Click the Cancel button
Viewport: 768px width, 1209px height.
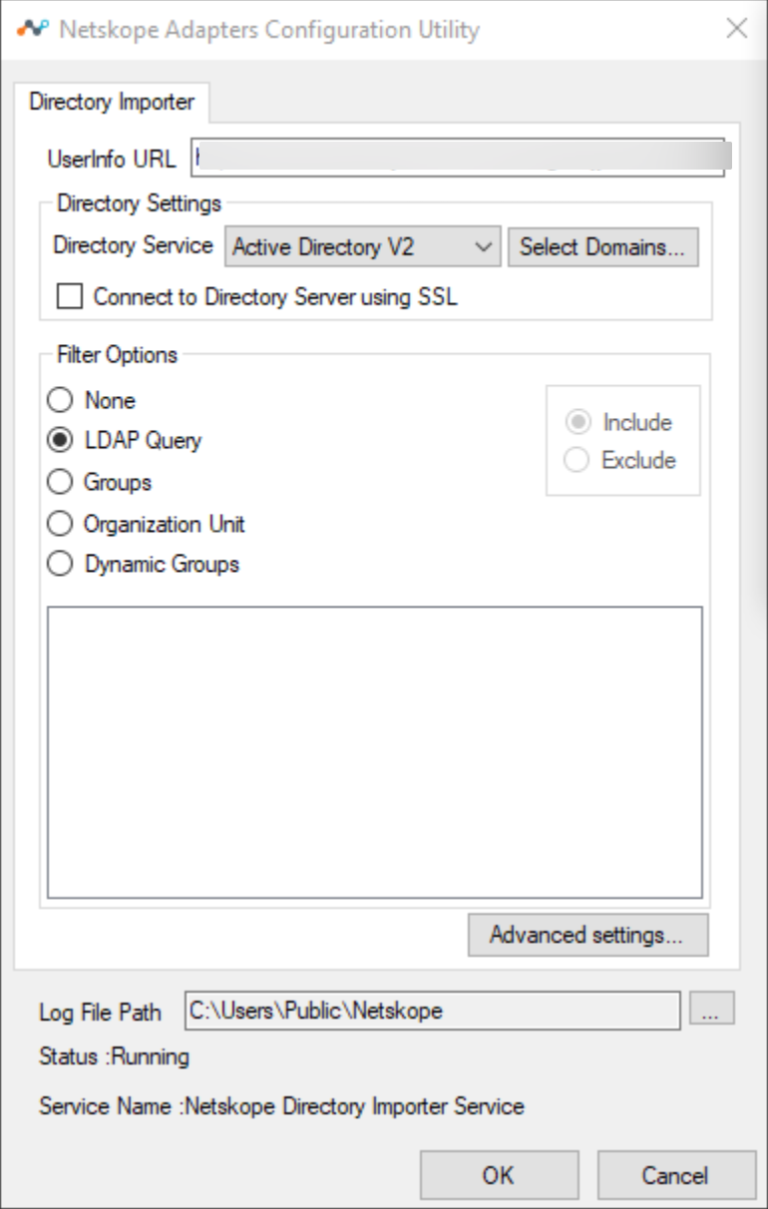pos(676,1175)
